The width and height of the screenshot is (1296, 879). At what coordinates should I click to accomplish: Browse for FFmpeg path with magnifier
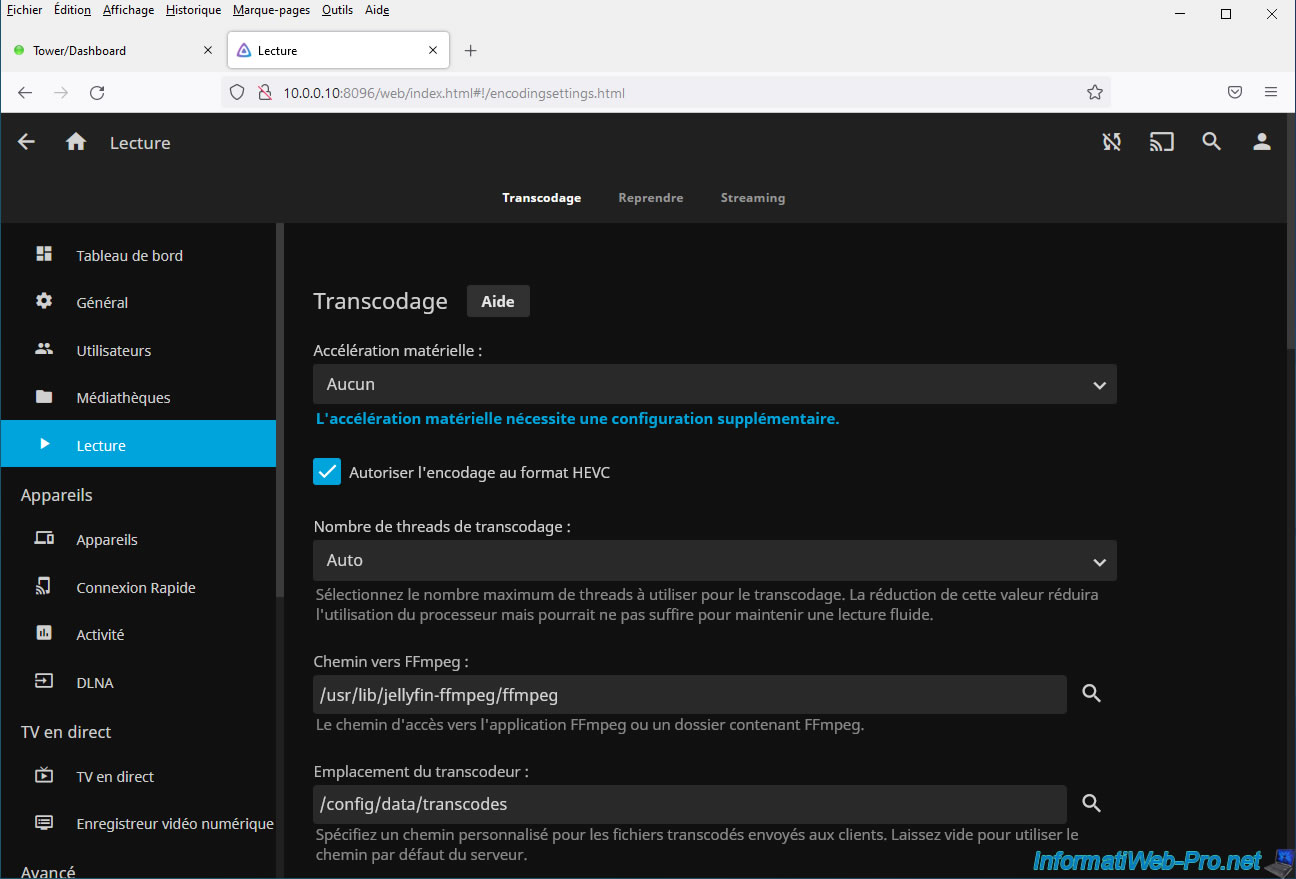1091,693
